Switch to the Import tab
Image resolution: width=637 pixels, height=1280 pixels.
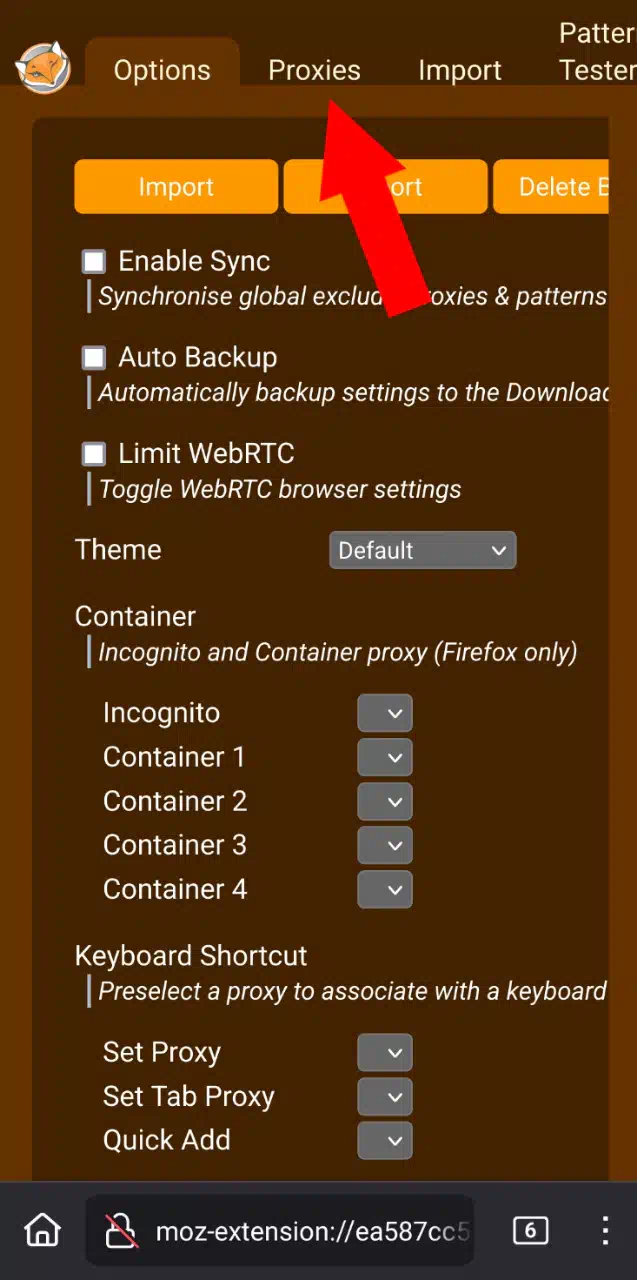point(460,70)
